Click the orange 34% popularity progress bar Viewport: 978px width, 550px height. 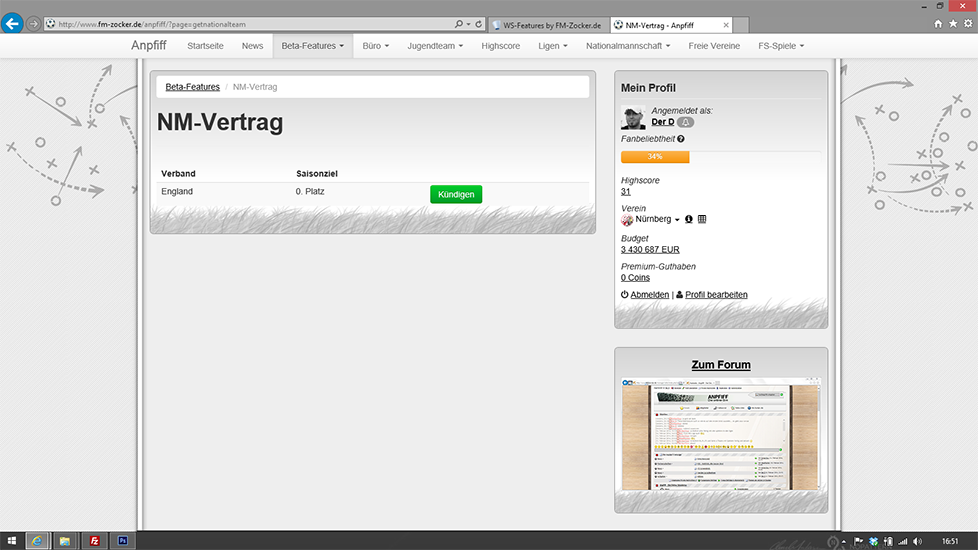click(x=655, y=157)
